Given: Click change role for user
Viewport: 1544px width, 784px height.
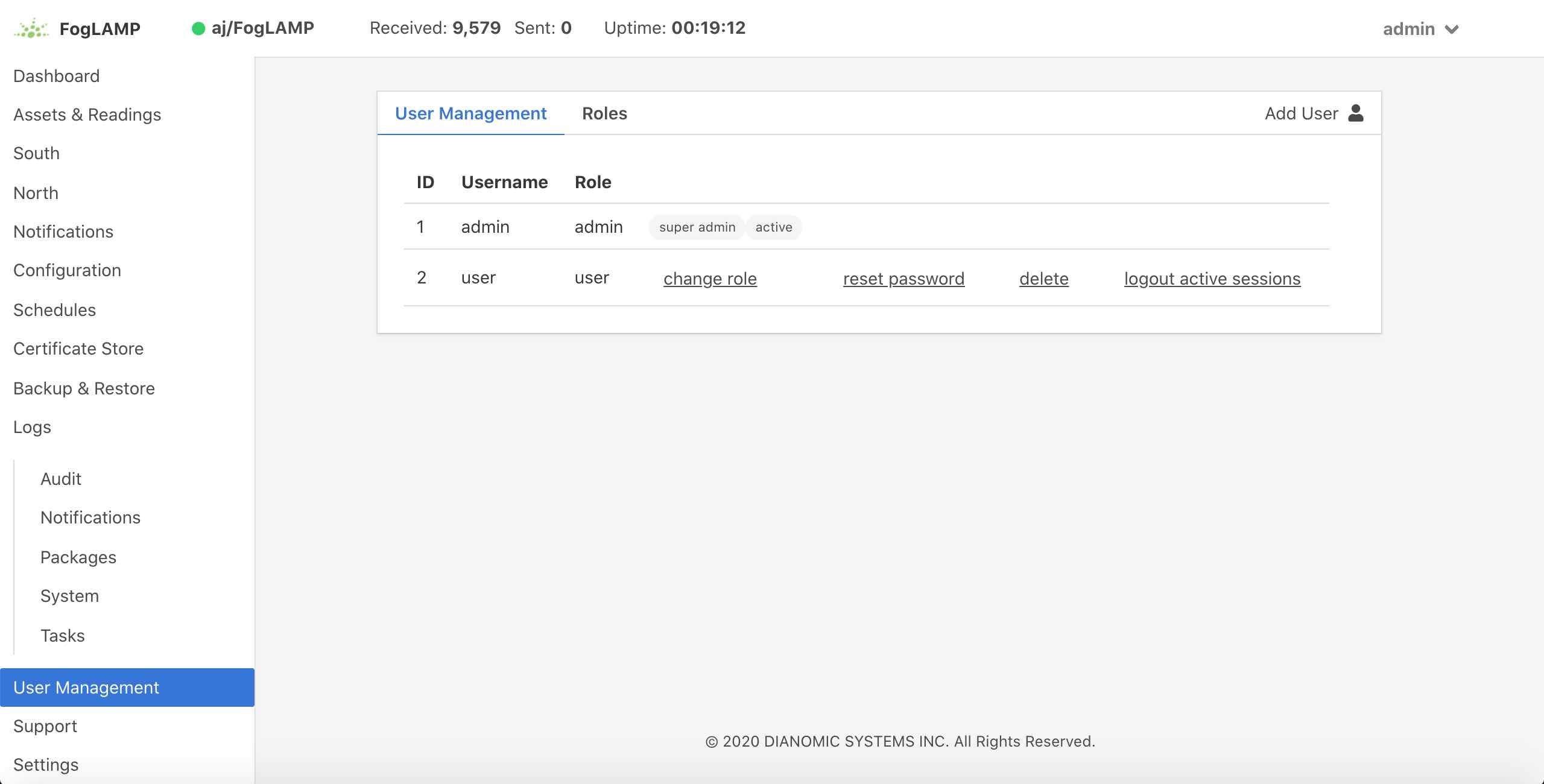Looking at the screenshot, I should tap(710, 277).
